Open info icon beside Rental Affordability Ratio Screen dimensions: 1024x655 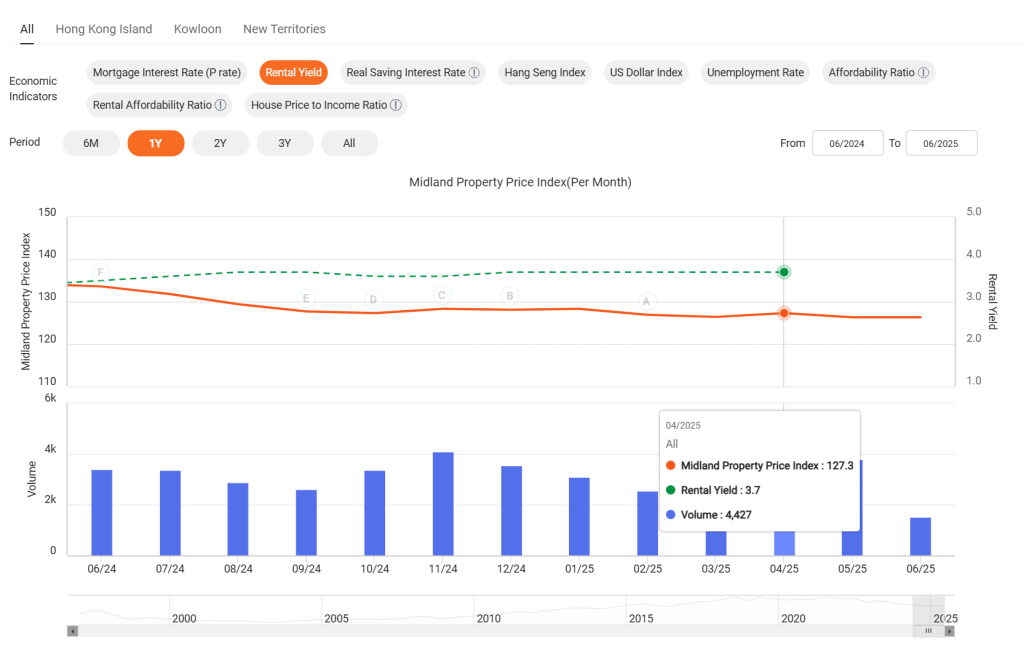(221, 105)
